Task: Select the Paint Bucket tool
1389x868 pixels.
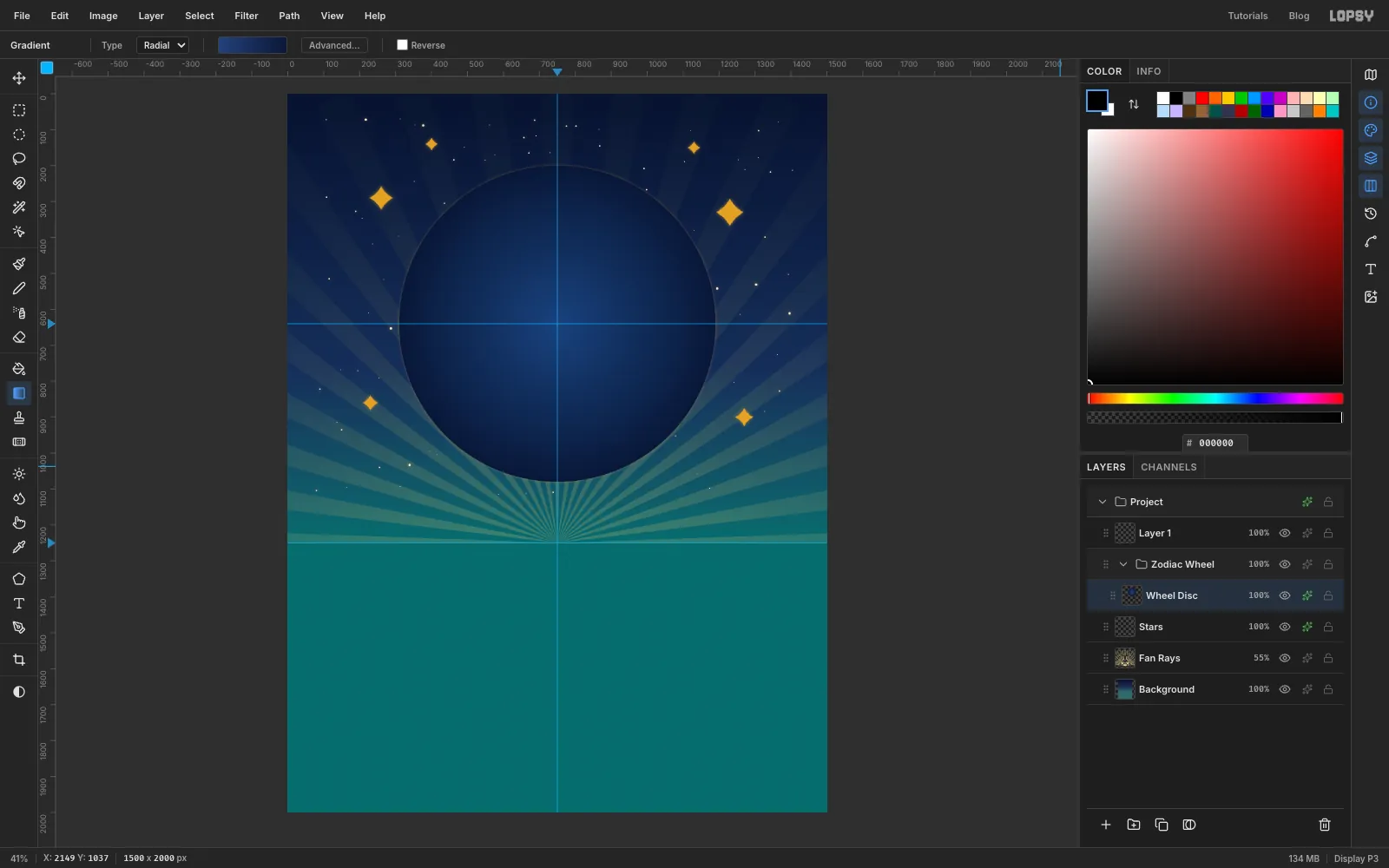Action: point(19,369)
